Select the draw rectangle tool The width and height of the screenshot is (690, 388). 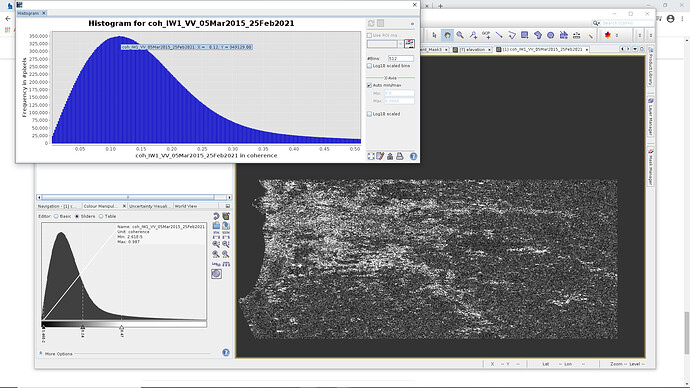[525, 35]
